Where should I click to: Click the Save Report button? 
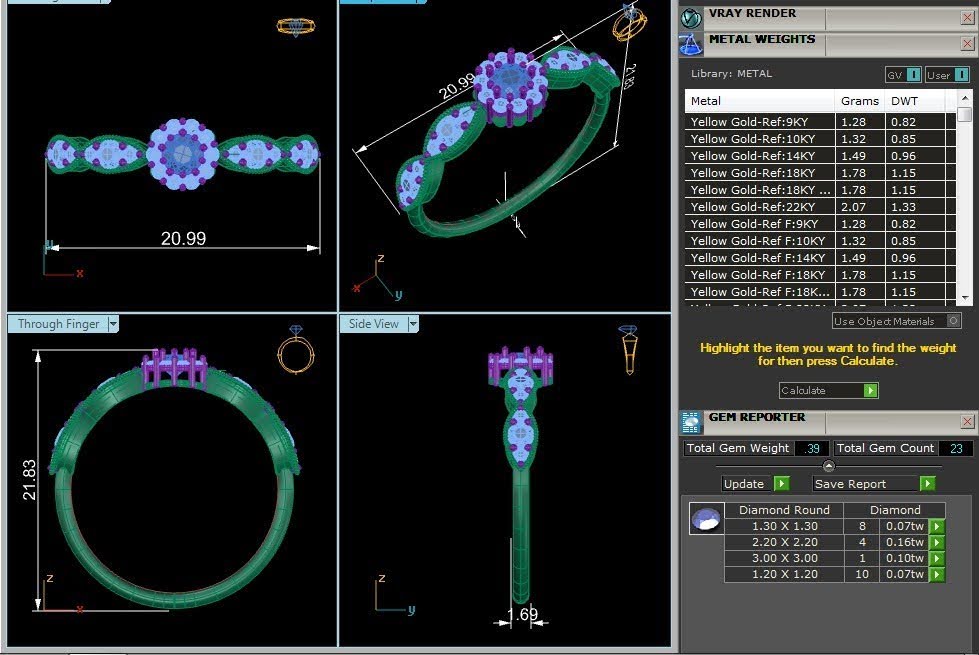point(874,483)
